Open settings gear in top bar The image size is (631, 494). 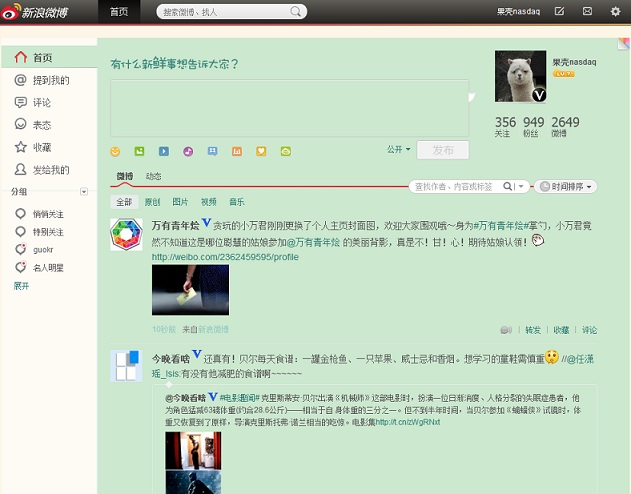pos(615,11)
